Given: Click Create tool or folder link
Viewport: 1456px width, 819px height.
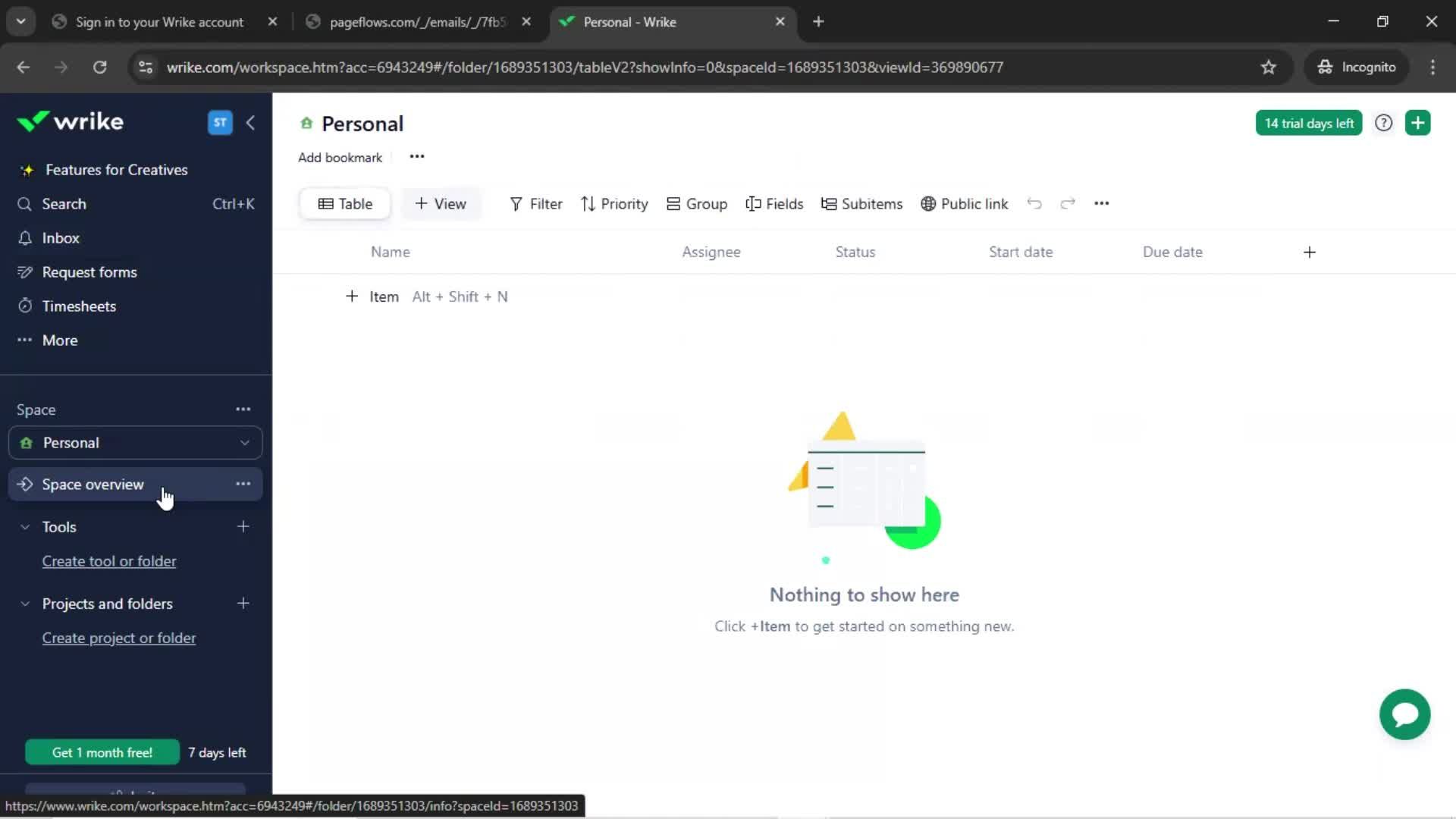Looking at the screenshot, I should point(109,561).
